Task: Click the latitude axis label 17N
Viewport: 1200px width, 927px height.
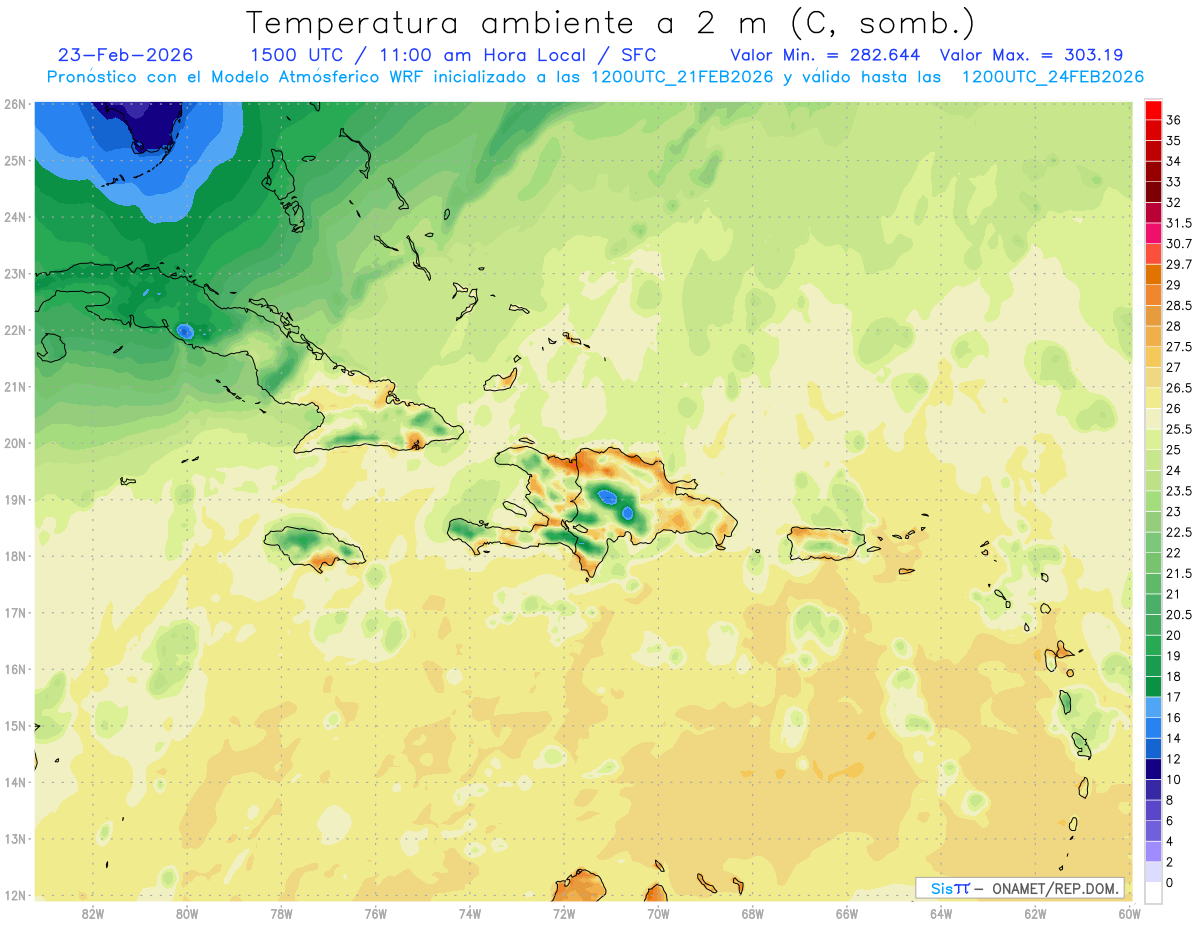Action: [x=15, y=613]
